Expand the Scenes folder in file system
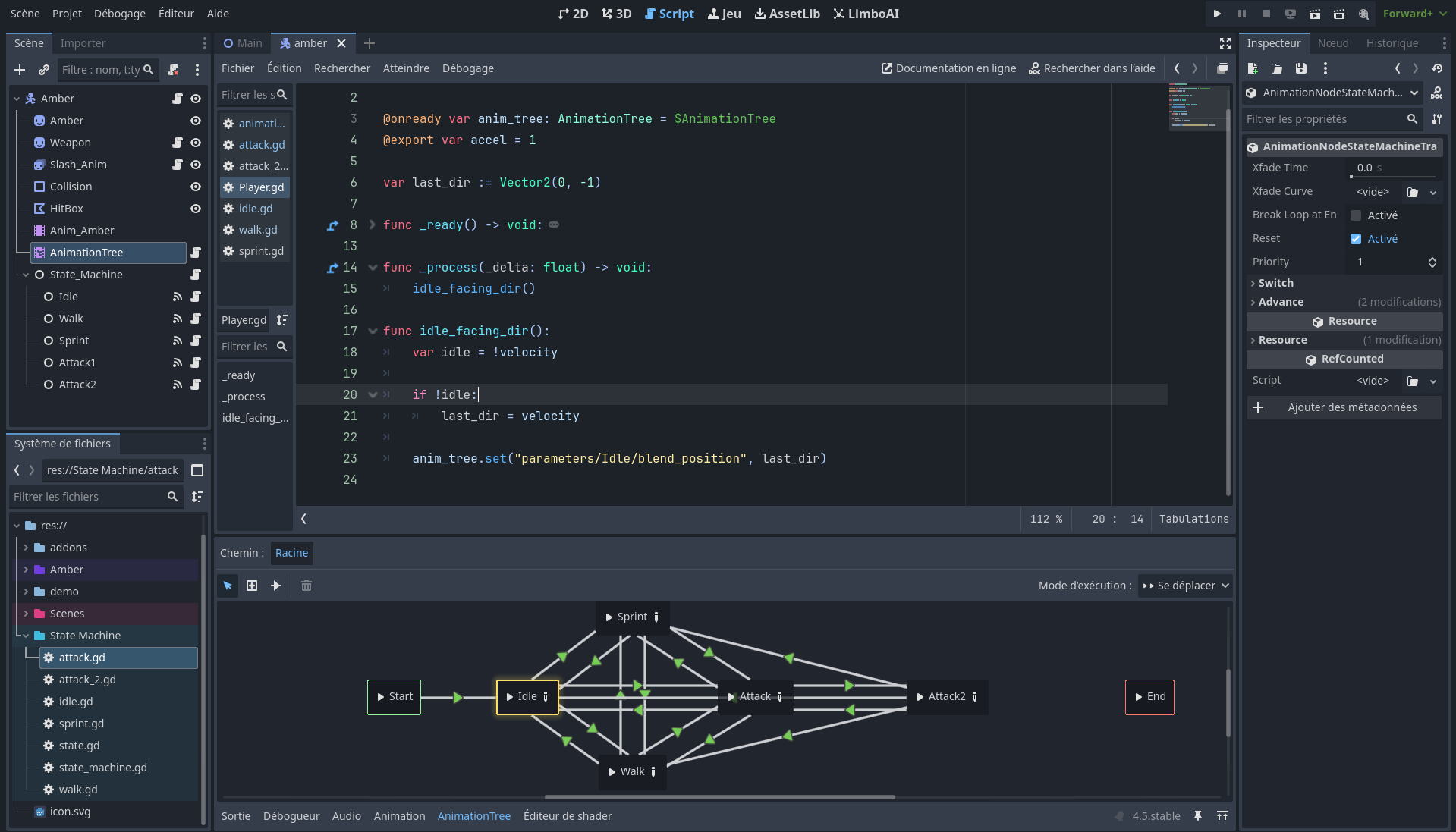Viewport: 1456px width, 832px height. (26, 614)
